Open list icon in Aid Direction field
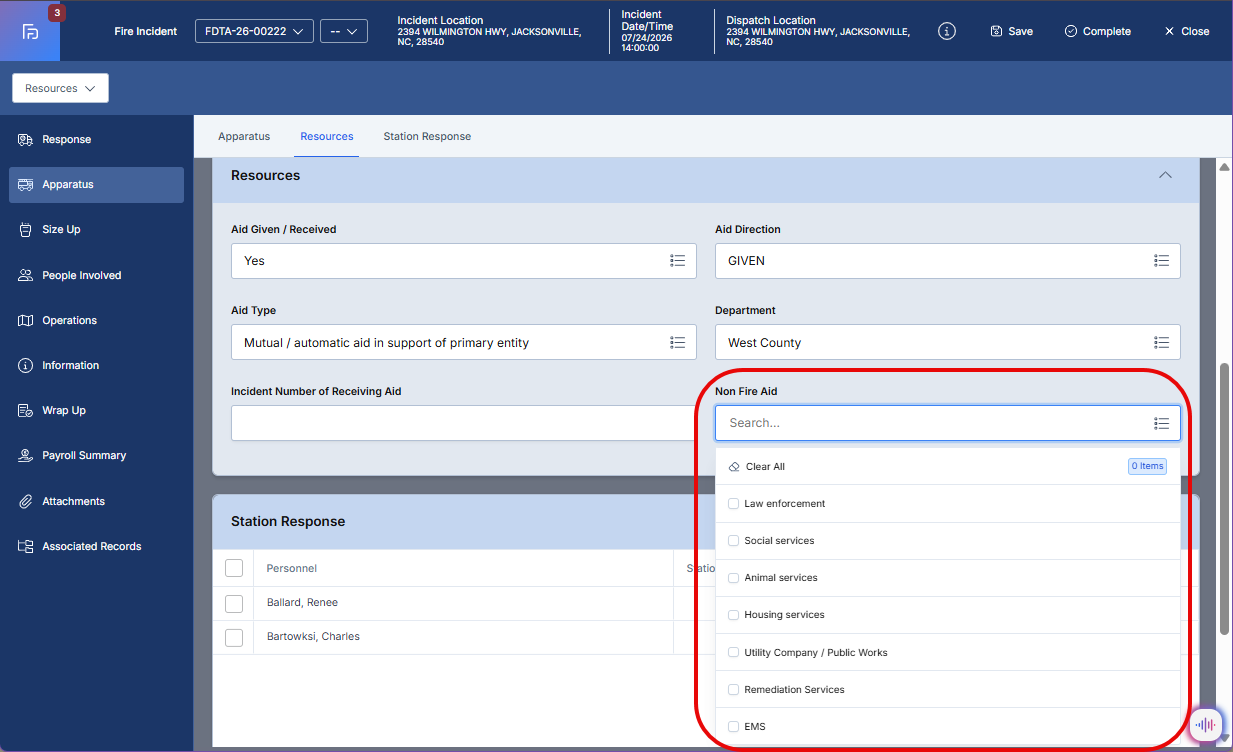1233x752 pixels. pyautogui.click(x=1162, y=260)
